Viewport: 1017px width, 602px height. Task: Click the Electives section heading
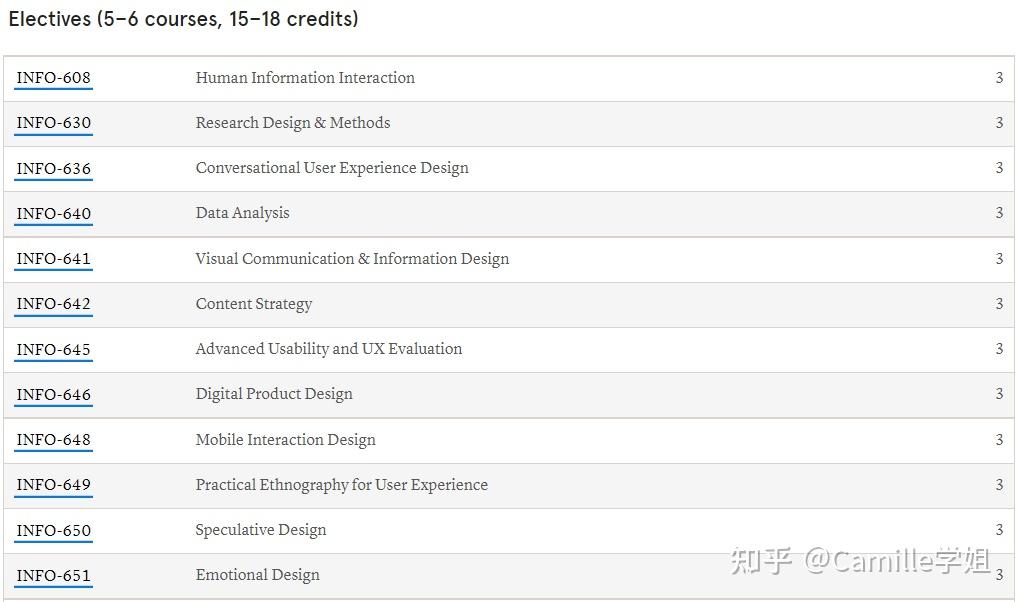pyautogui.click(x=183, y=19)
